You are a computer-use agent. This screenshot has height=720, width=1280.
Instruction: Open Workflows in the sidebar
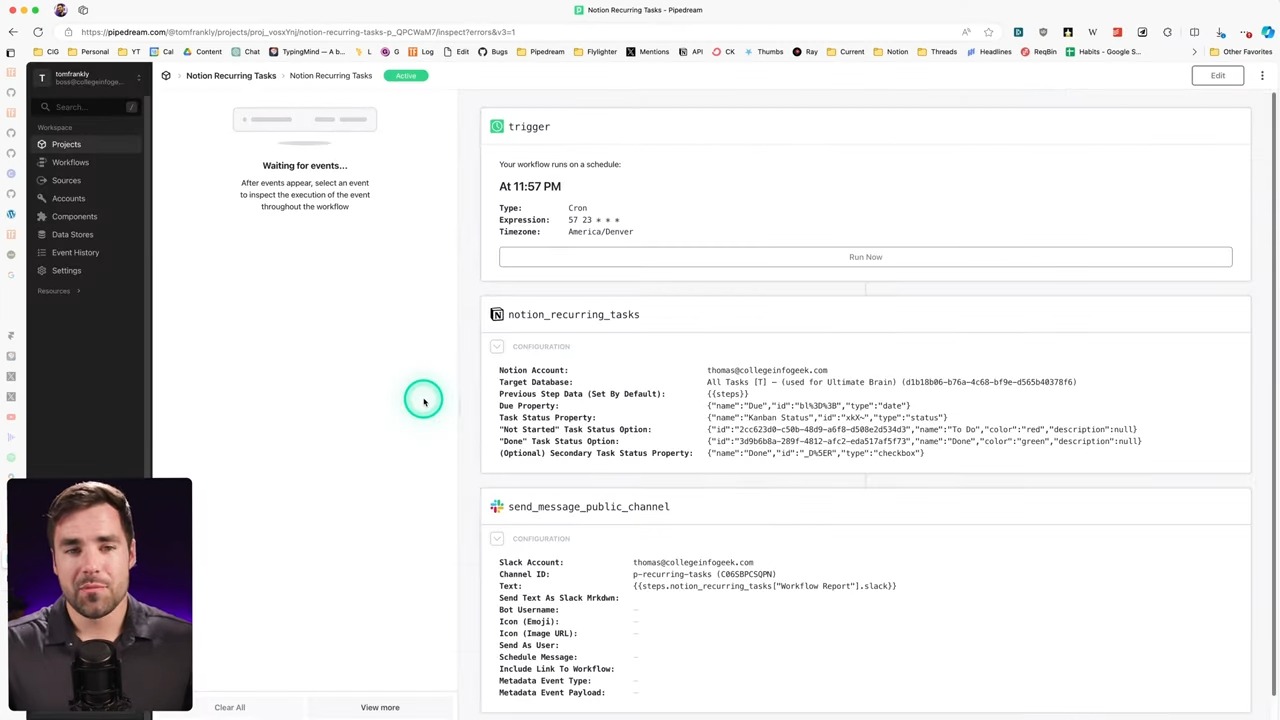tap(70, 162)
